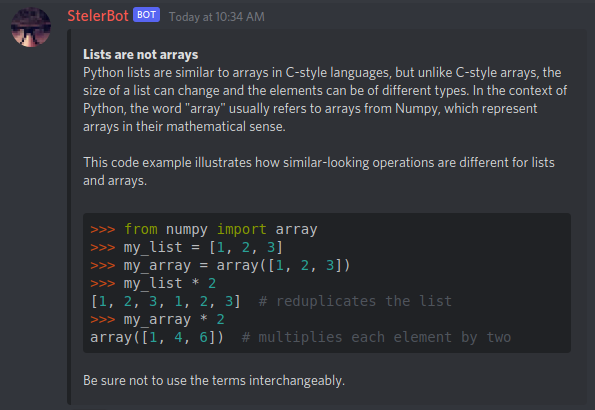Open the SteIerBot avatar image
The image size is (595, 410).
coord(31,27)
